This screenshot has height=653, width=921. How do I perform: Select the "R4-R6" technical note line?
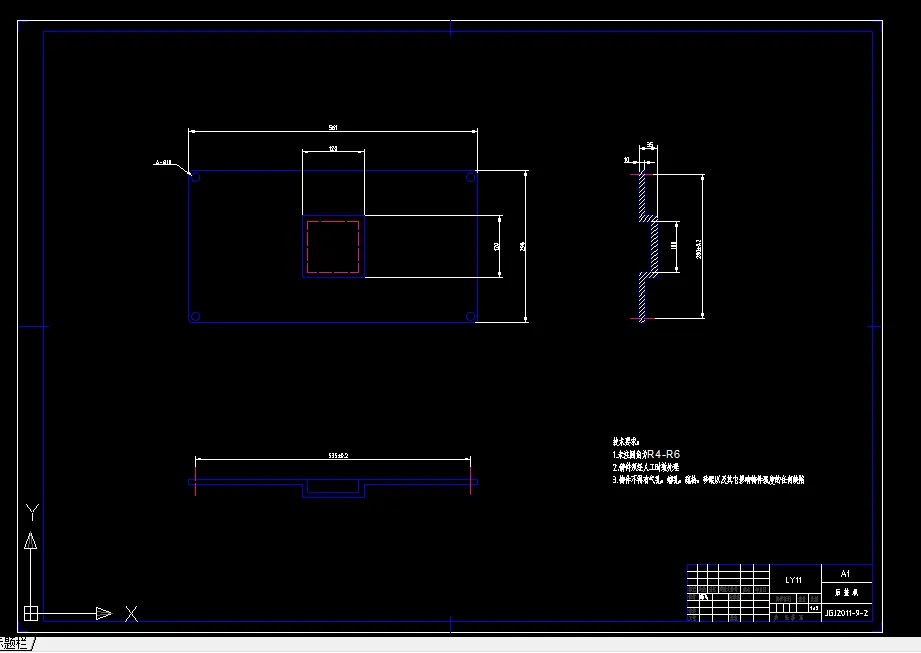(646, 454)
